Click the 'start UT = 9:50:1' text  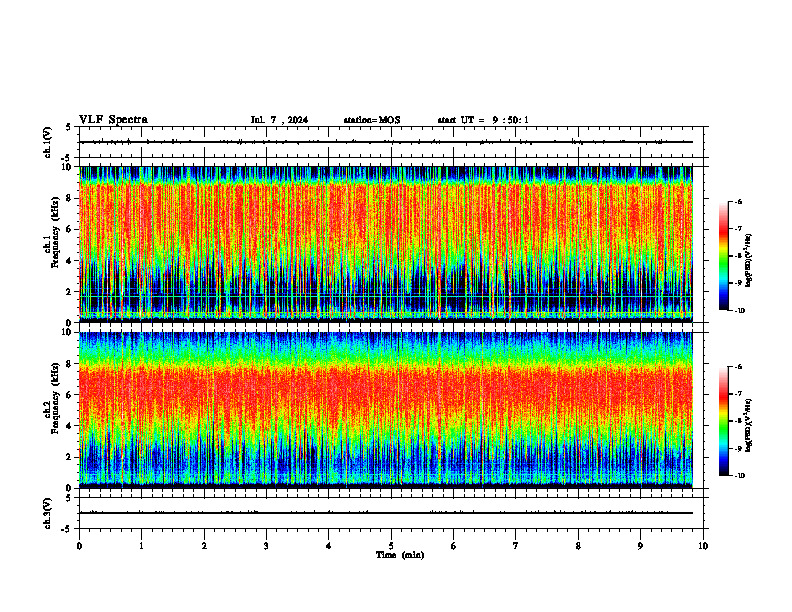[483, 120]
